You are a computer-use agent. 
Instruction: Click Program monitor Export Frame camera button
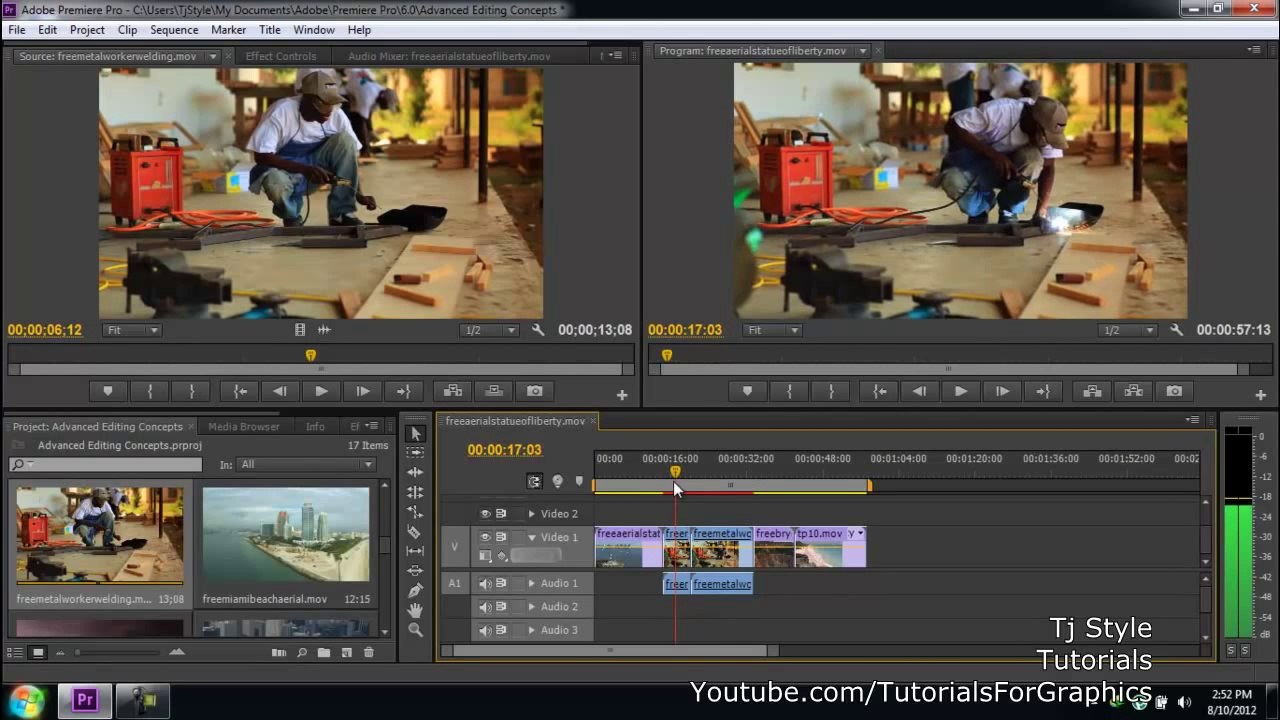coord(1174,391)
